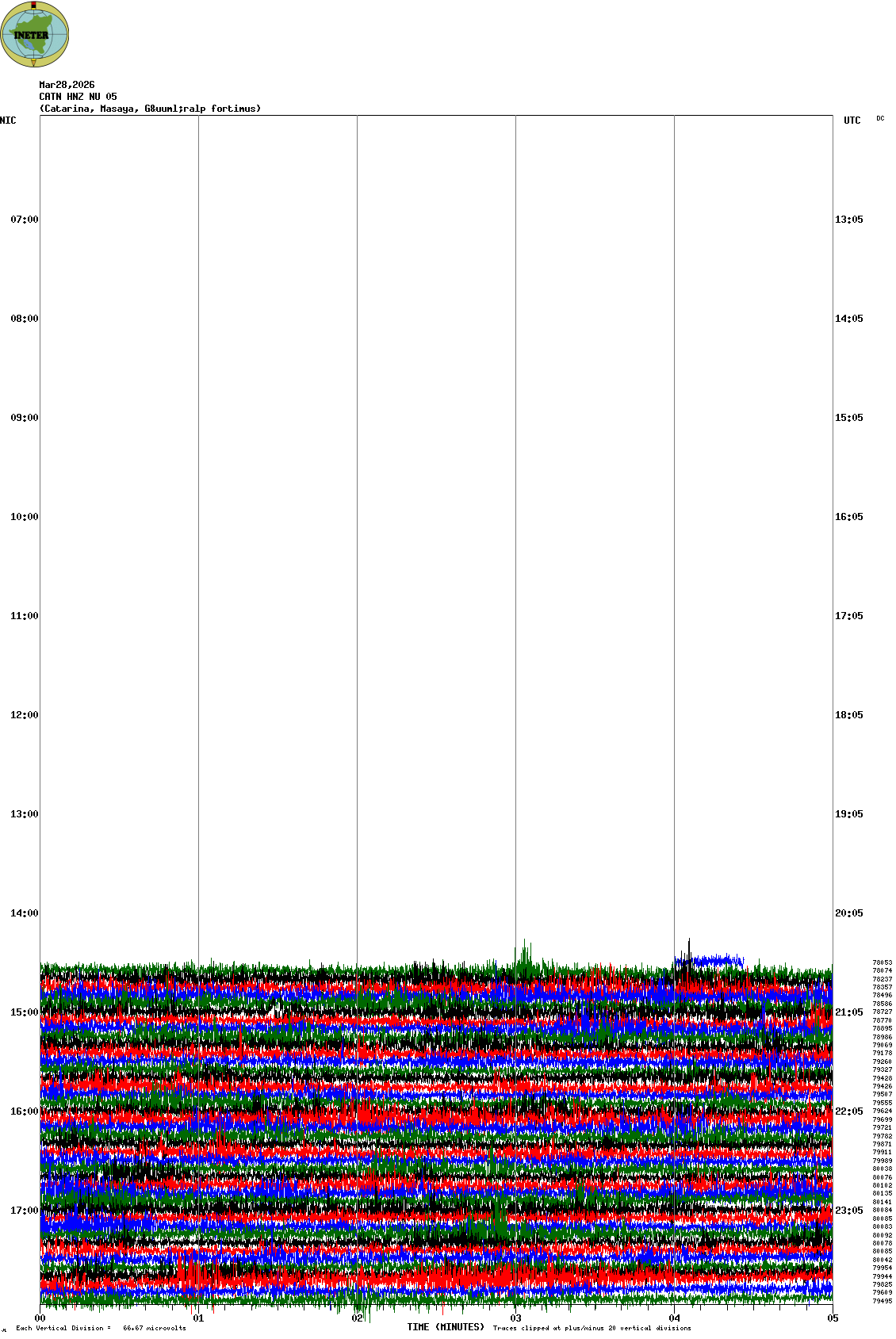Click the 23:05 UTC time marker
The width and height of the screenshot is (896, 1339).
click(848, 1211)
